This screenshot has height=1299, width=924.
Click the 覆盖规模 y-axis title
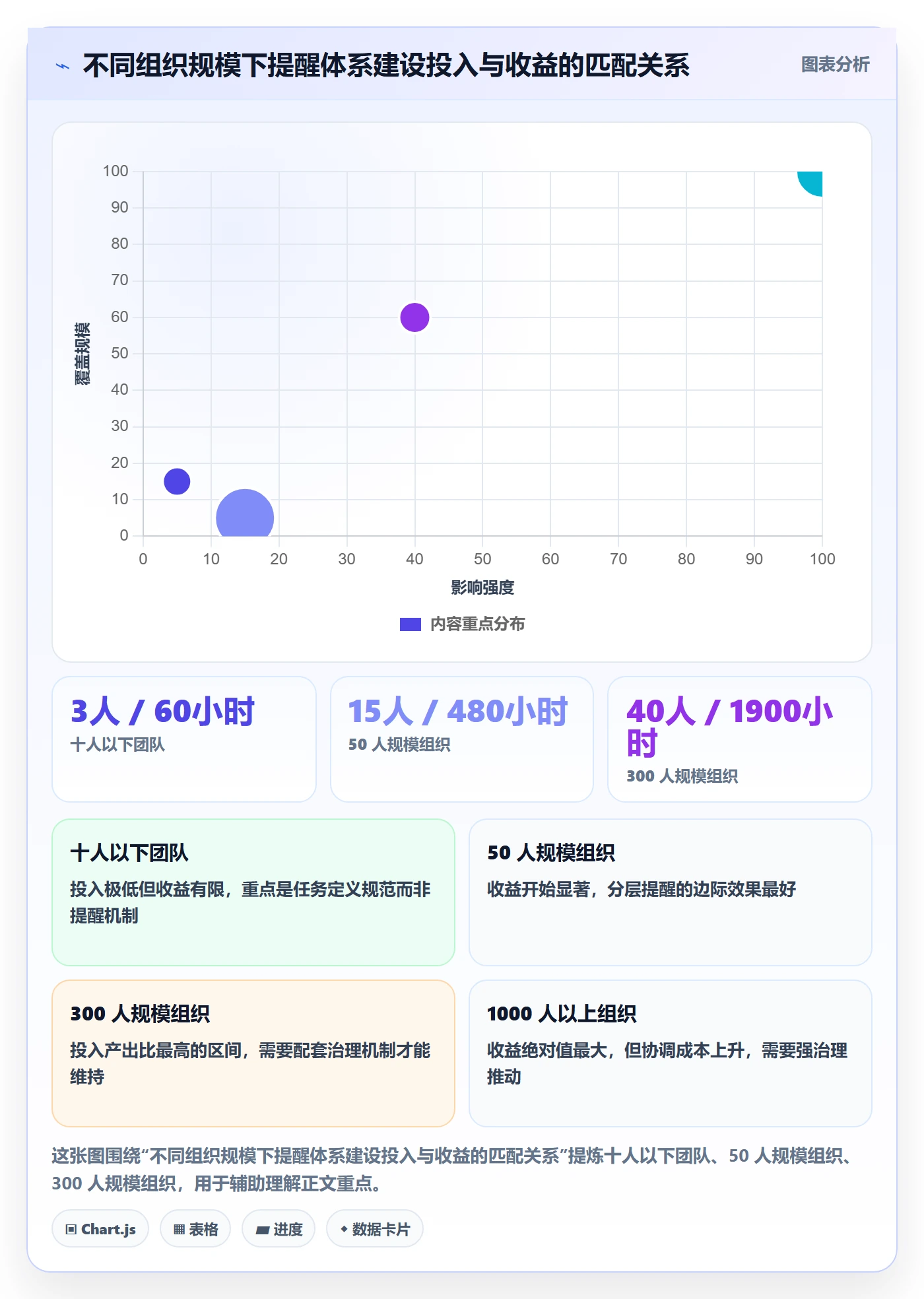pos(82,353)
